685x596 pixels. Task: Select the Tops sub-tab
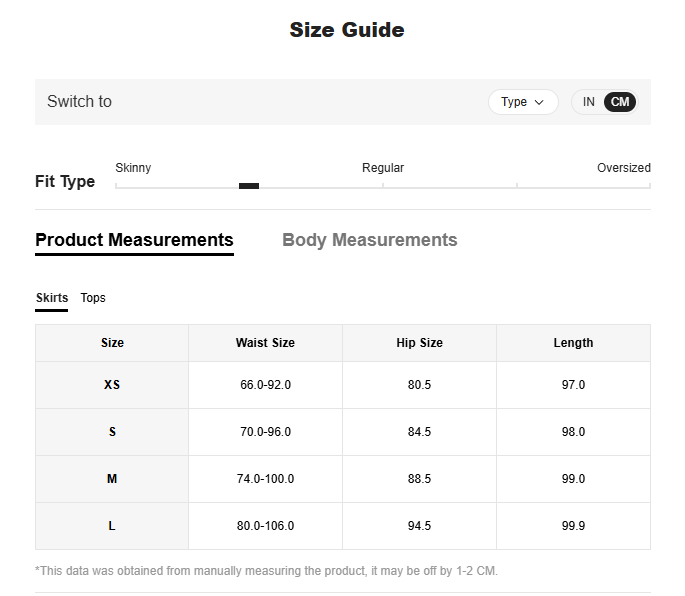tap(93, 298)
